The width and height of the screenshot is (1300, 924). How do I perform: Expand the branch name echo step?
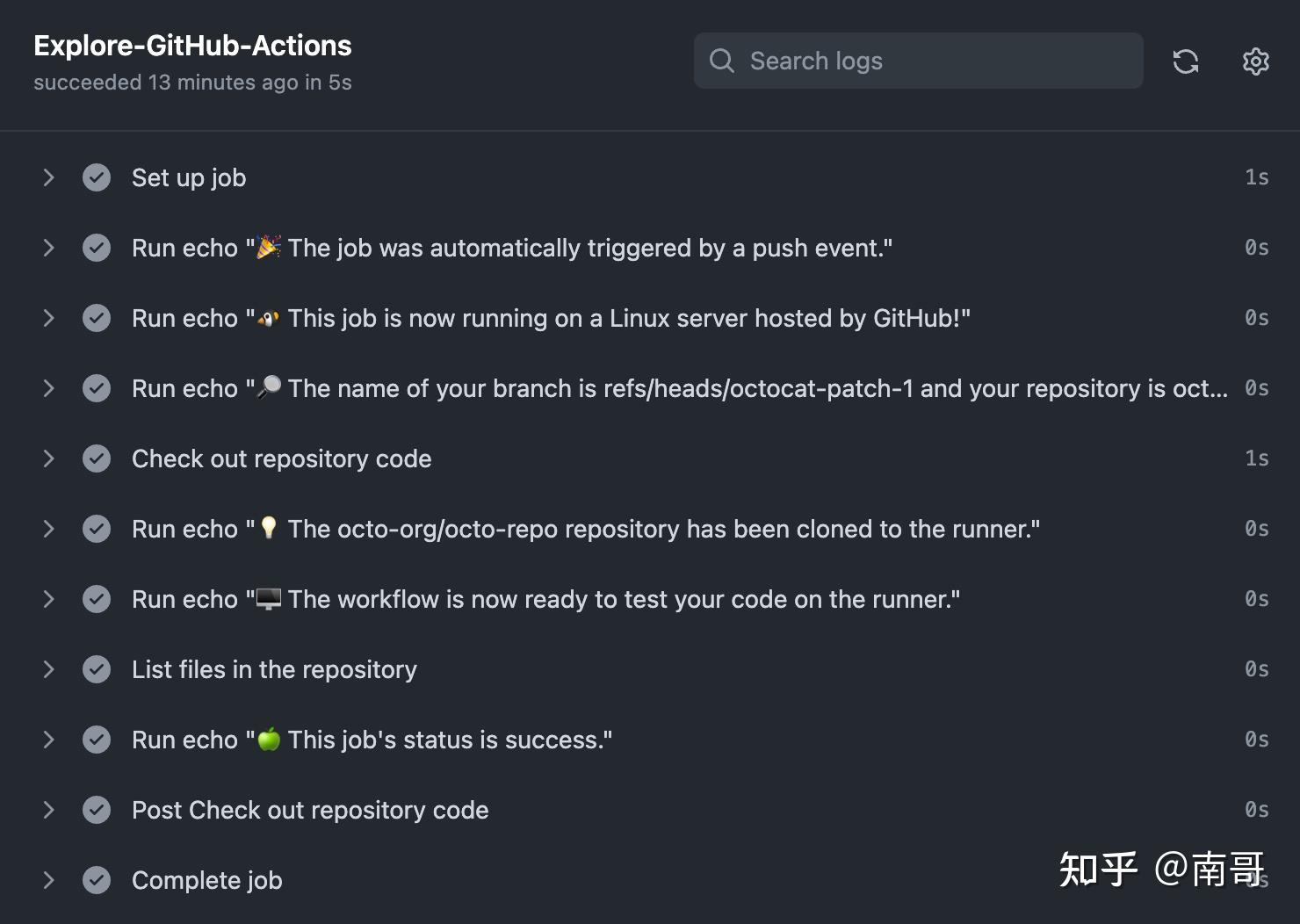(48, 388)
